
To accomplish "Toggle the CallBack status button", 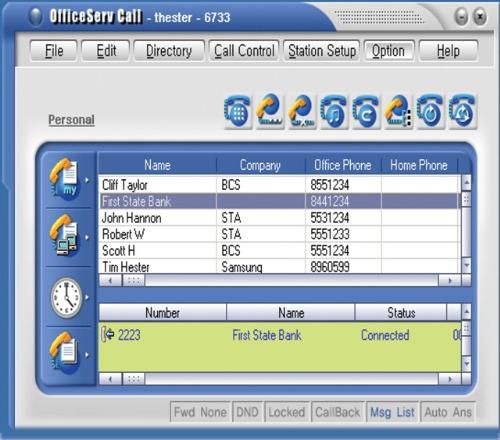I will 337,412.
